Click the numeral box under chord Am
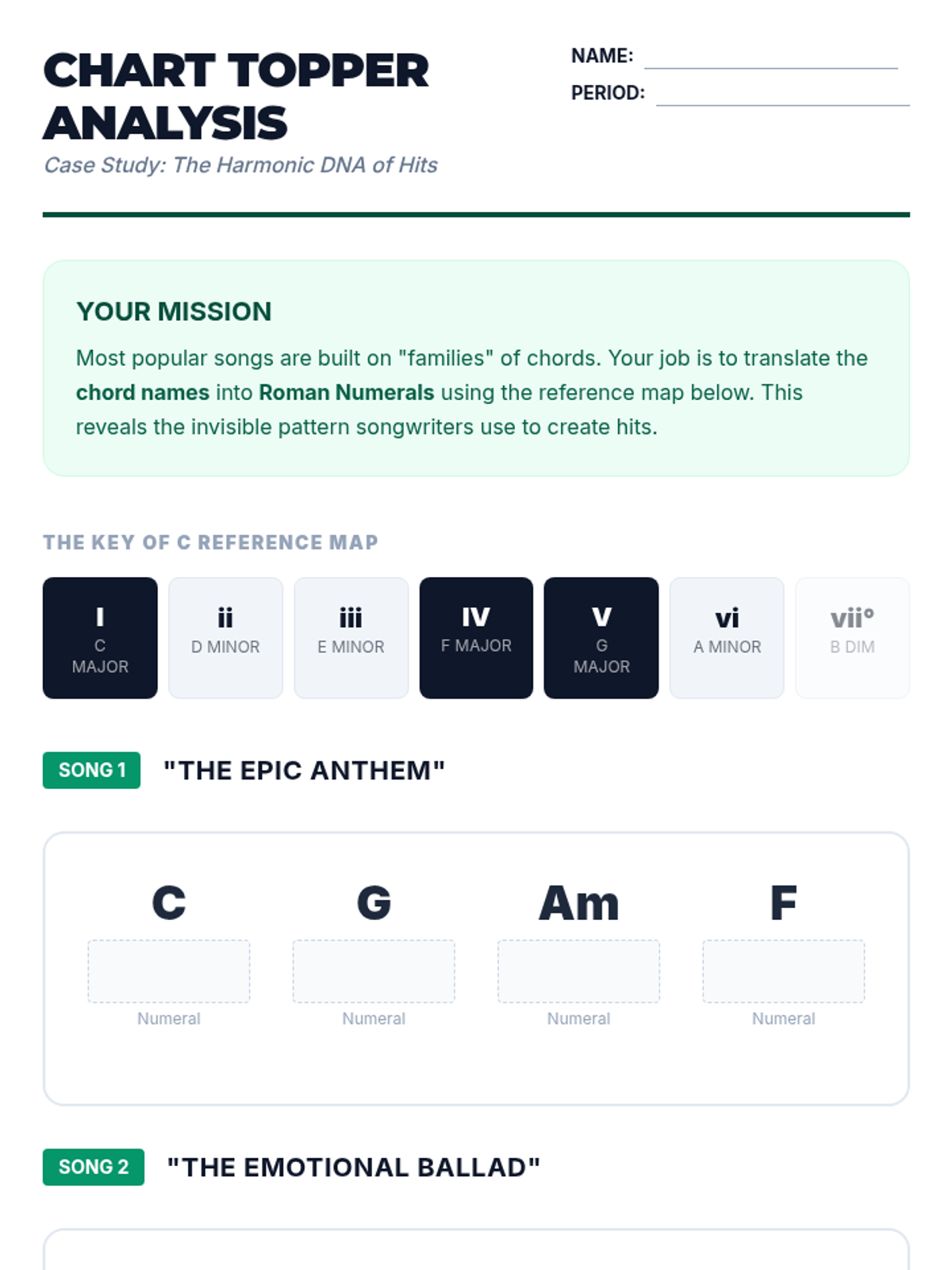Image resolution: width=952 pixels, height=1270 pixels. tap(578, 972)
